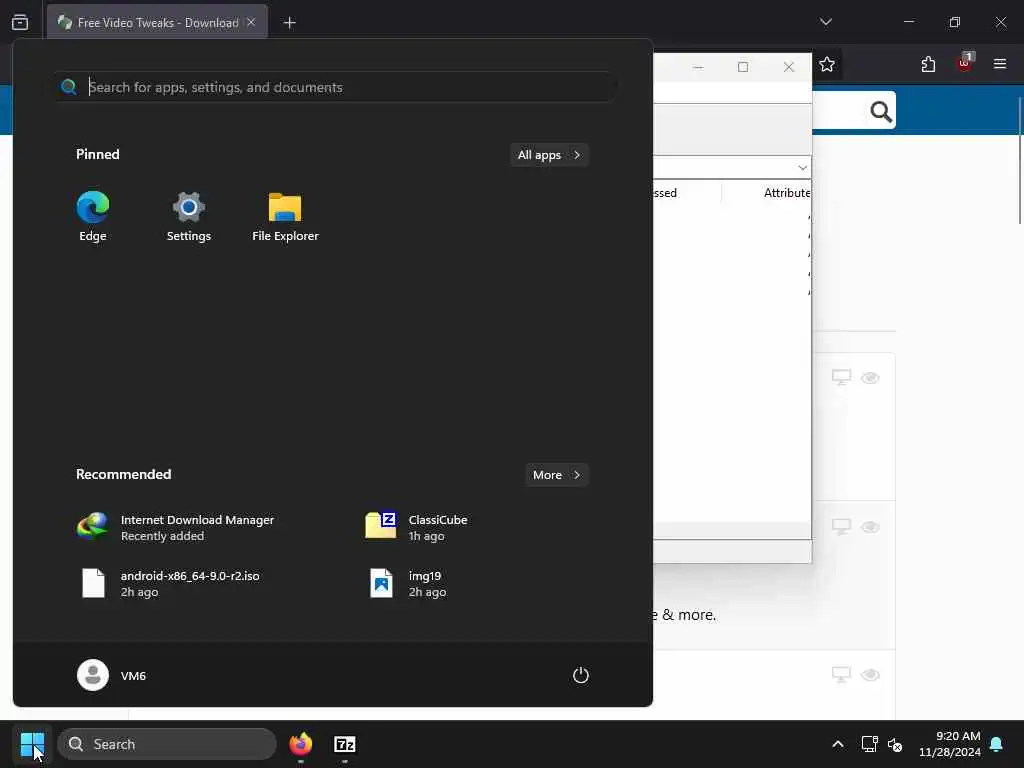This screenshot has height=768, width=1024.
Task: Switch to Firefox on the taskbar
Action: click(300, 744)
